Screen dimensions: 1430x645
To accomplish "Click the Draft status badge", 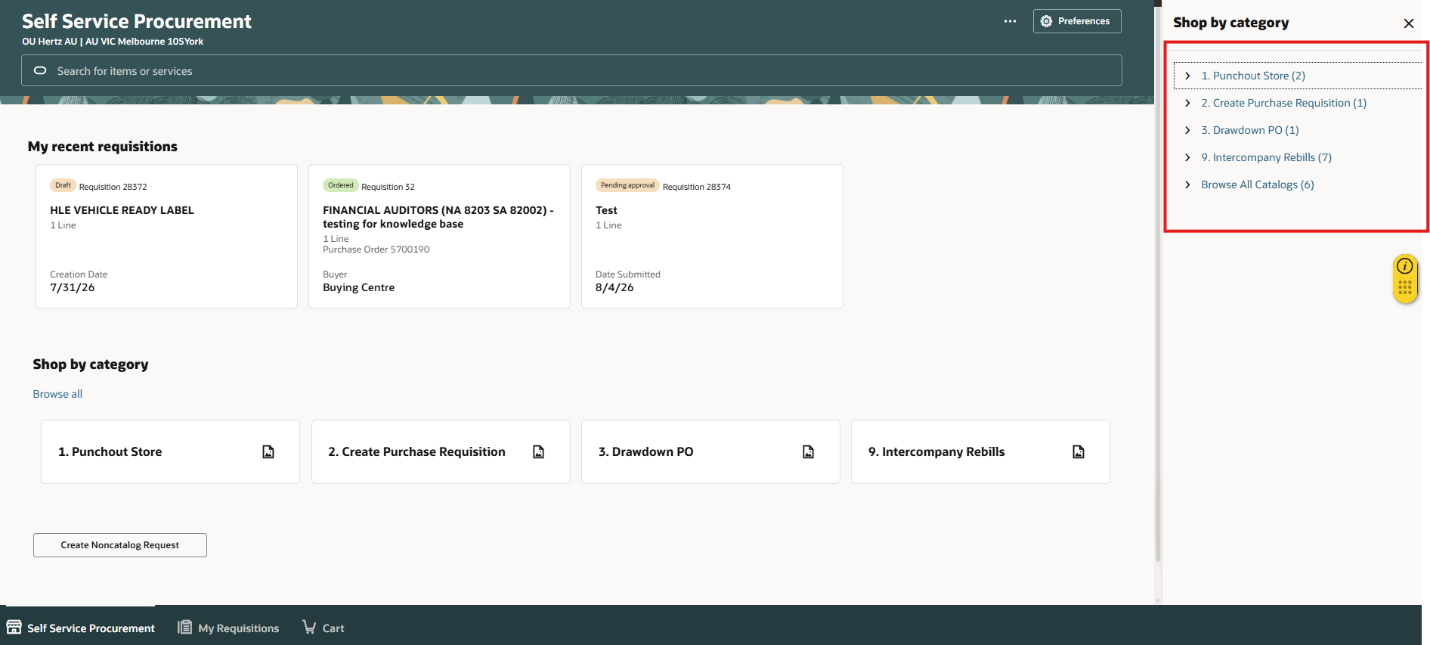I will tap(63, 185).
